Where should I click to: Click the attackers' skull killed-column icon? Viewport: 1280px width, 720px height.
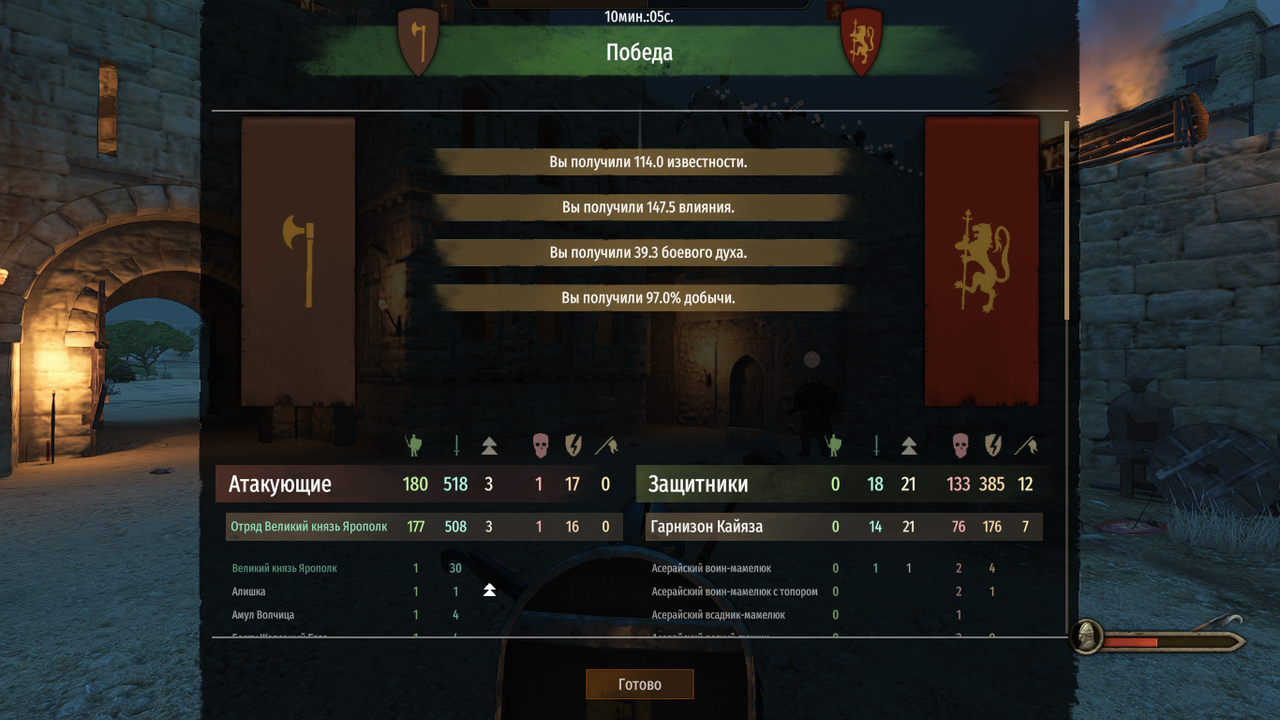point(540,446)
